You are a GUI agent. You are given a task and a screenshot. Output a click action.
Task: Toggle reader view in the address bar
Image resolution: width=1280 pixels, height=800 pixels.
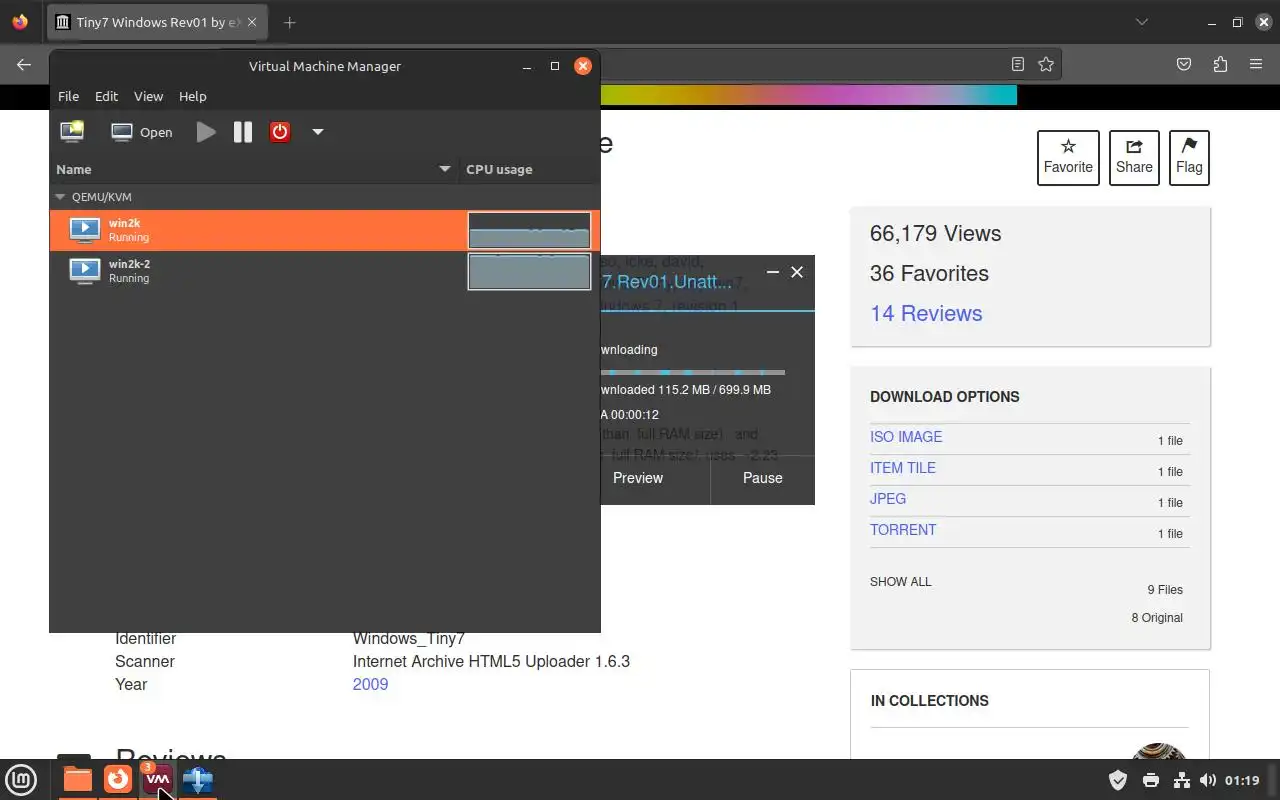(1018, 64)
